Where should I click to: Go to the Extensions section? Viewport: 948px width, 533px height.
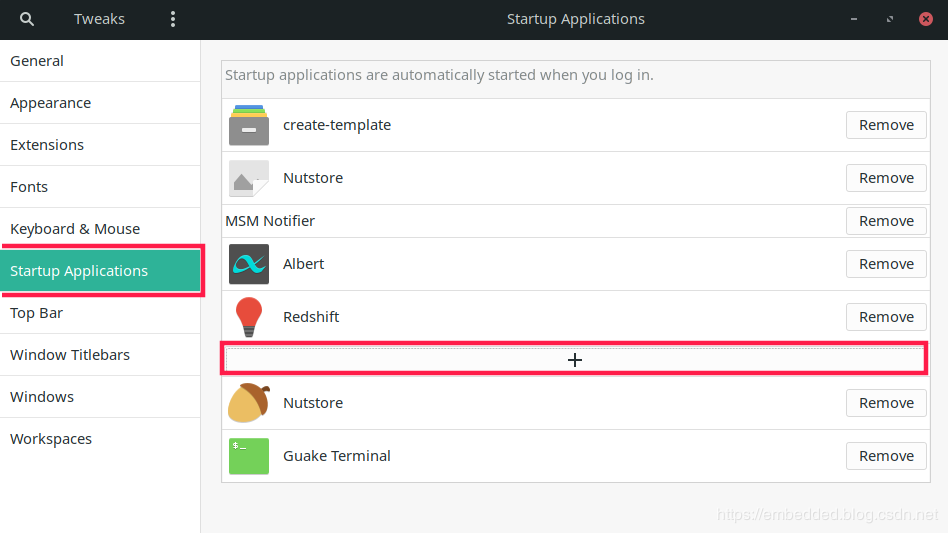(x=47, y=145)
